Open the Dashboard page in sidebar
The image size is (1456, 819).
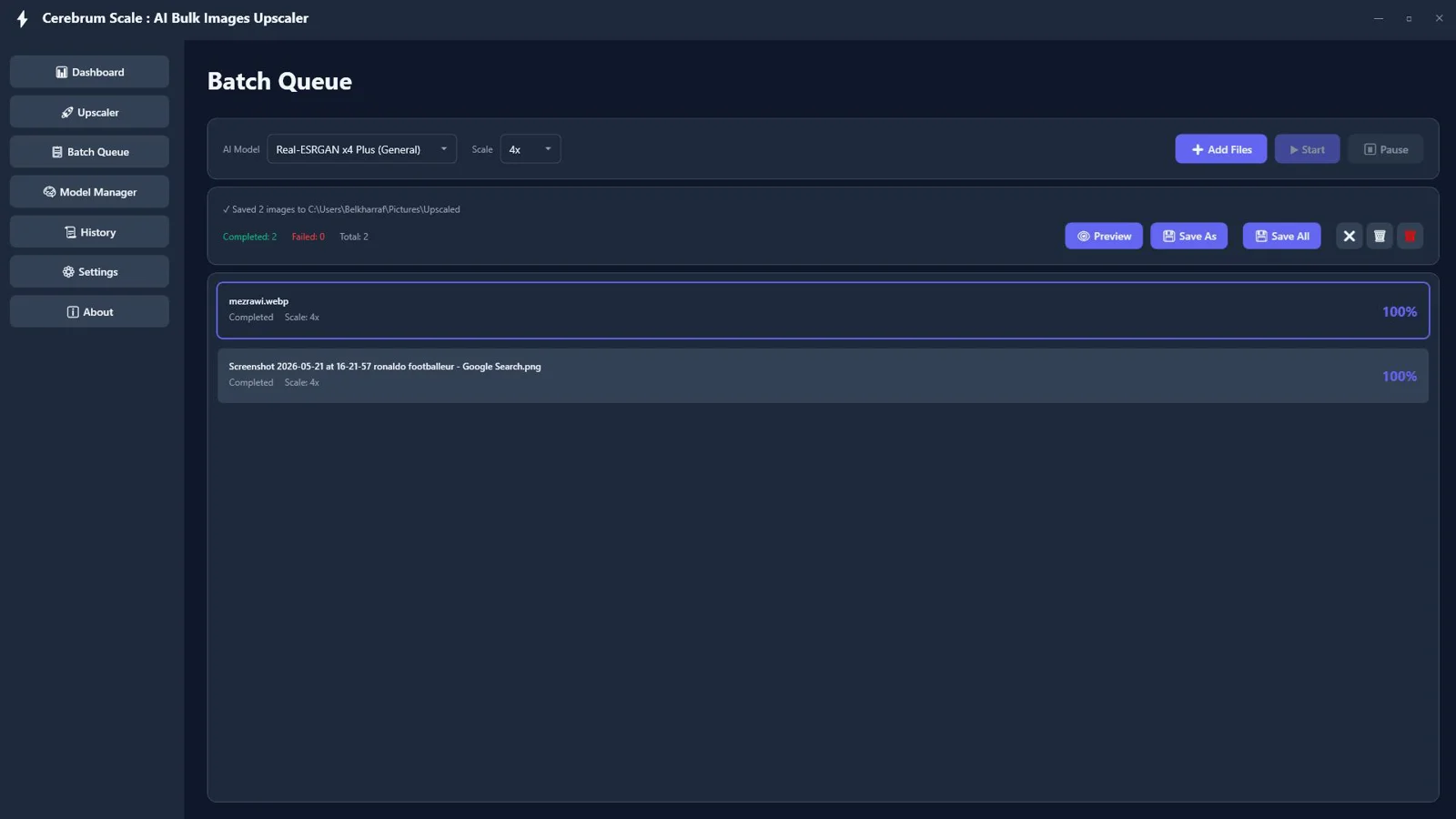[89, 72]
